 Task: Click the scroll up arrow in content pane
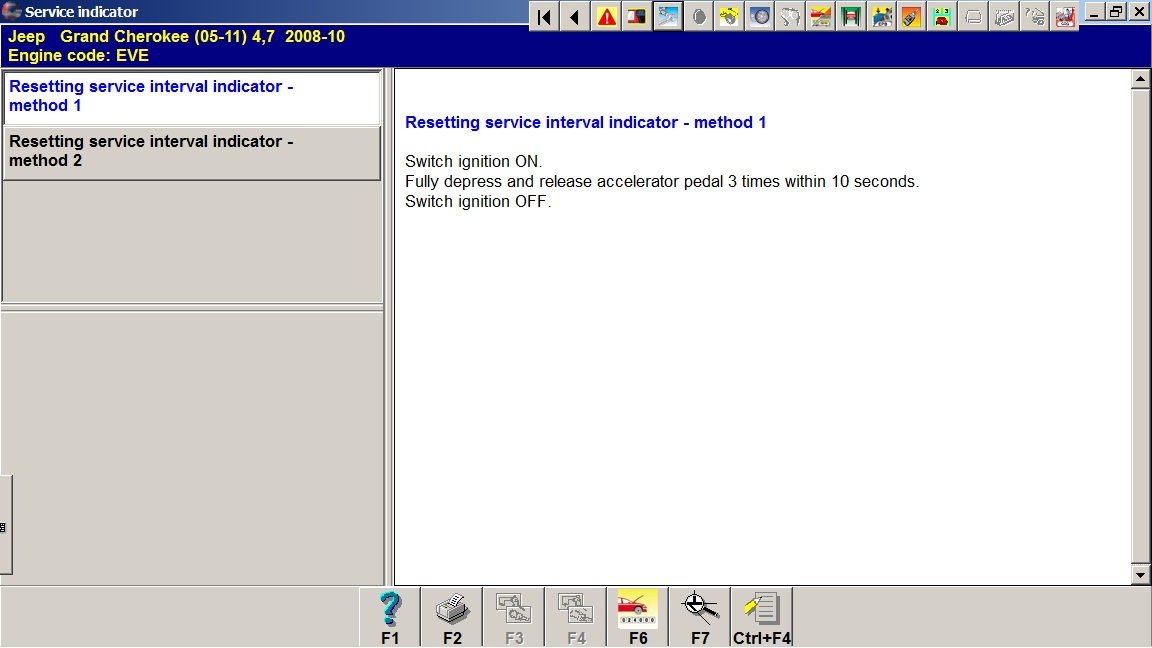1140,79
